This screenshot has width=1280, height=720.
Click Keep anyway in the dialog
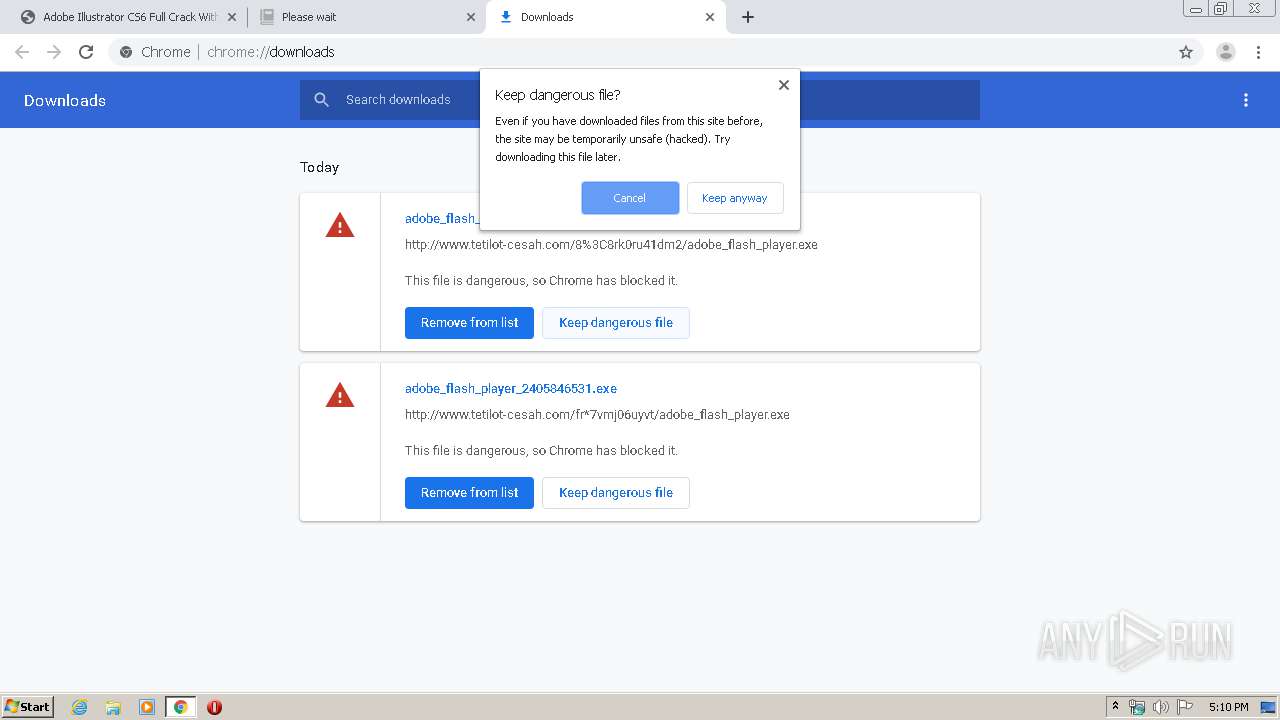735,198
